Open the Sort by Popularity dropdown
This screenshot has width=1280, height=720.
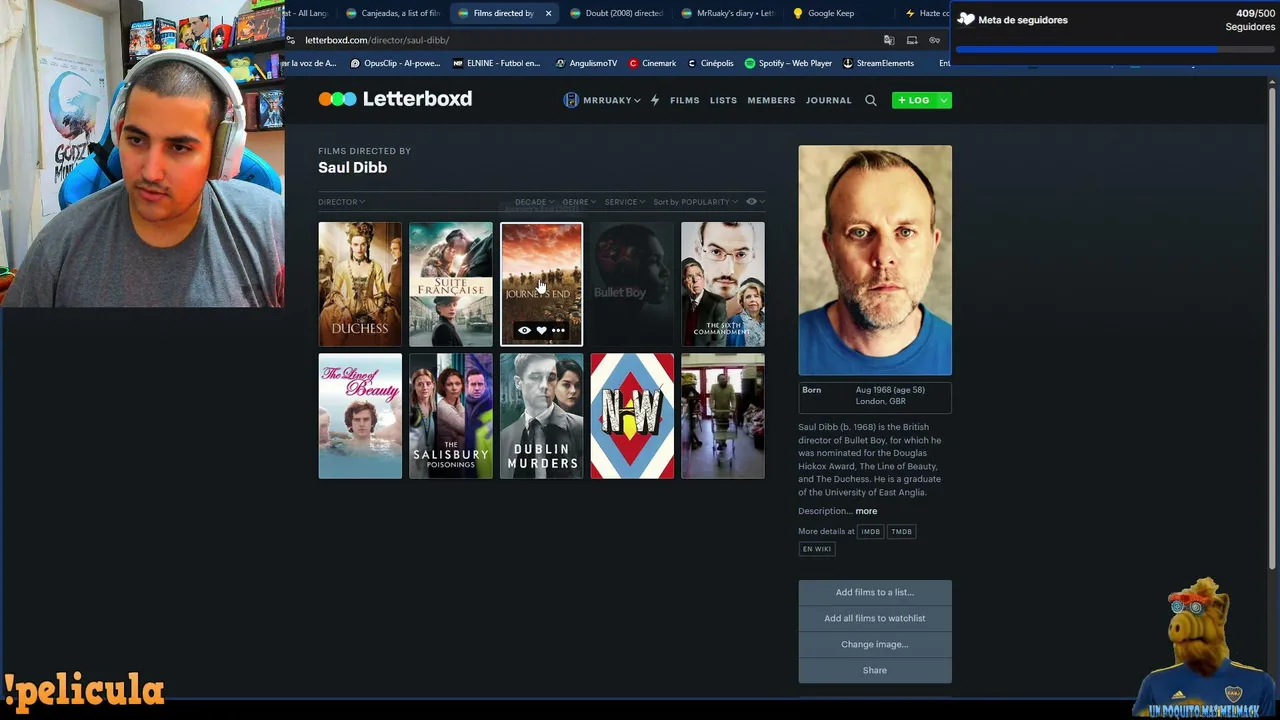pos(695,202)
